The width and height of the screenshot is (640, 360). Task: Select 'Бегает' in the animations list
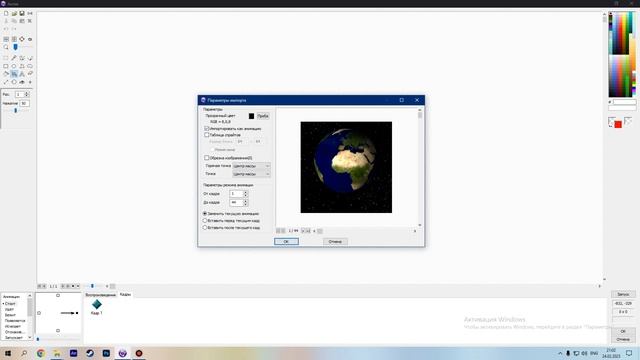pyautogui.click(x=10, y=315)
